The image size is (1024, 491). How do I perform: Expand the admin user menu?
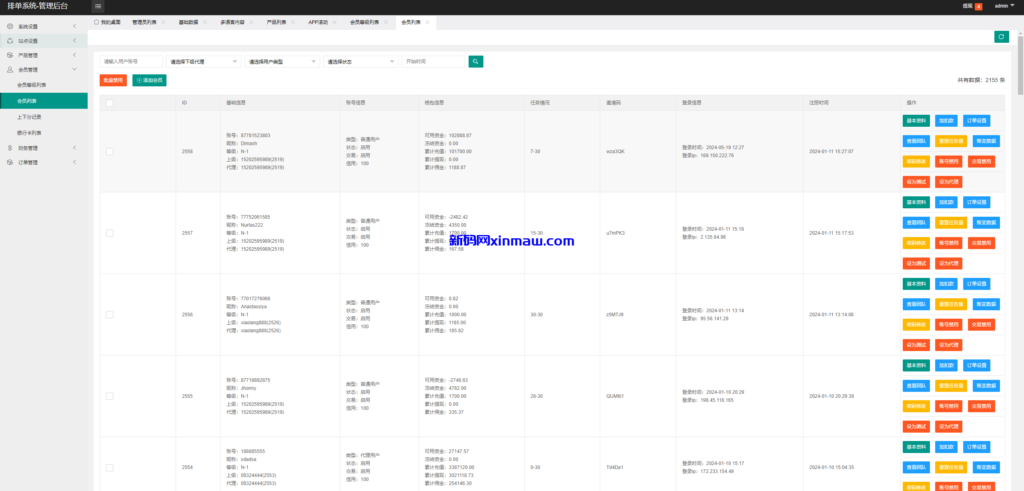1003,6
